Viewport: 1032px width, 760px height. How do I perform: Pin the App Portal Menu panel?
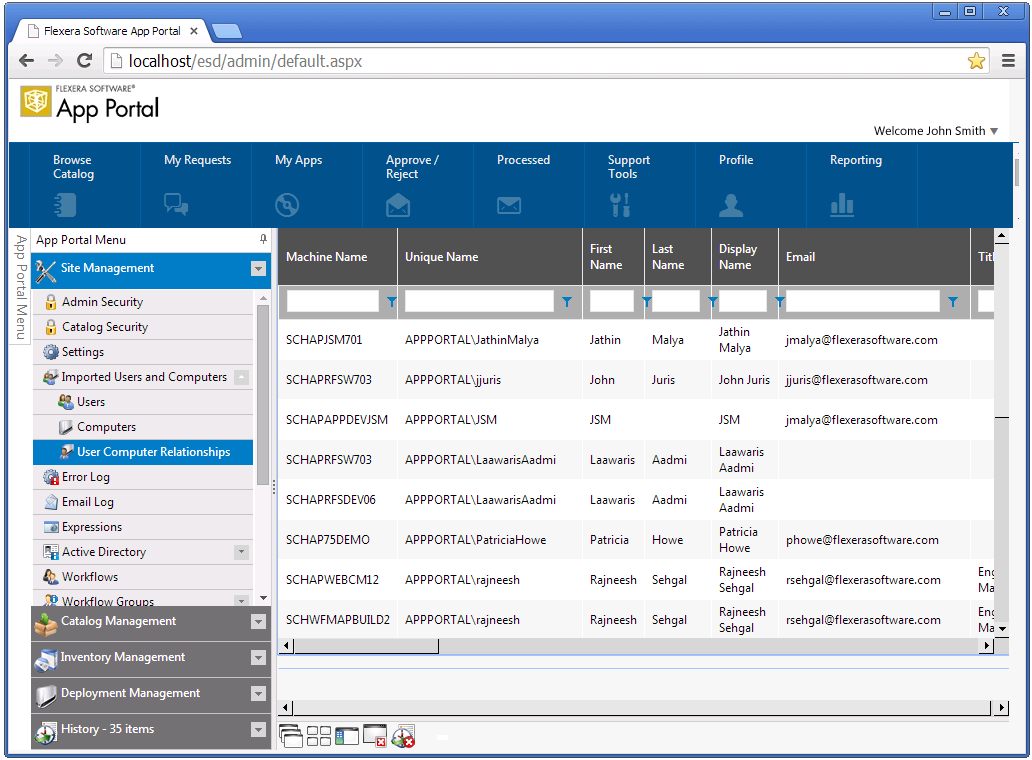click(x=263, y=240)
